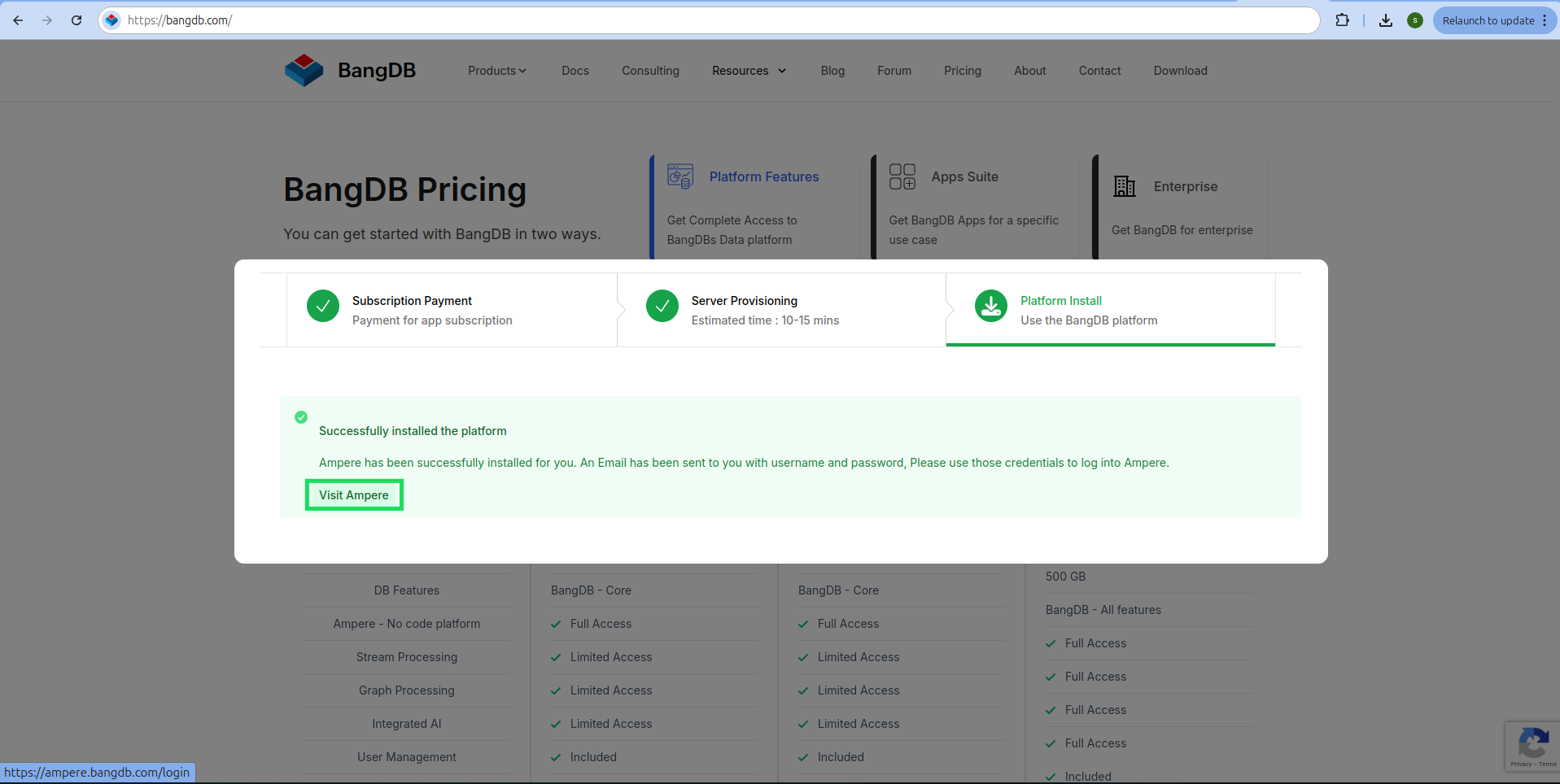Click 'BangDB - All features' text

coord(1103,610)
